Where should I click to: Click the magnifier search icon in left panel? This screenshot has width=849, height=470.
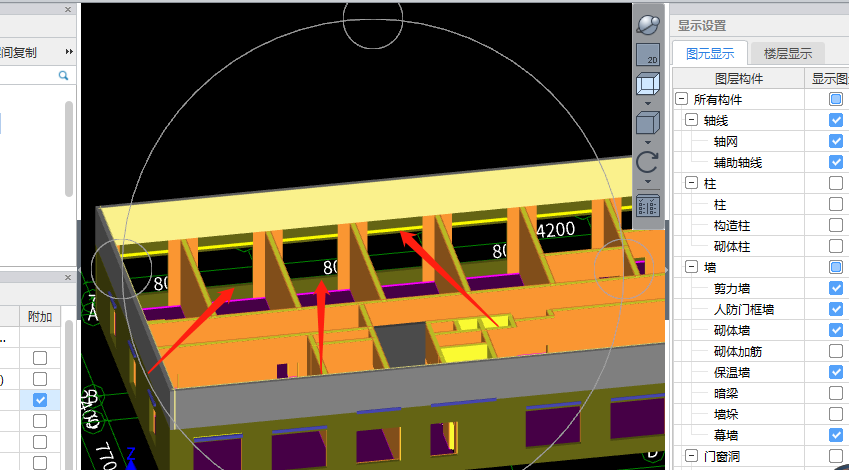[63, 75]
